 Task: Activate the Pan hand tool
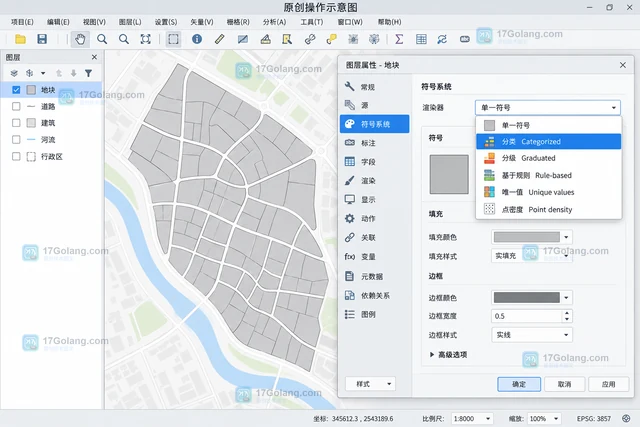(x=80, y=39)
